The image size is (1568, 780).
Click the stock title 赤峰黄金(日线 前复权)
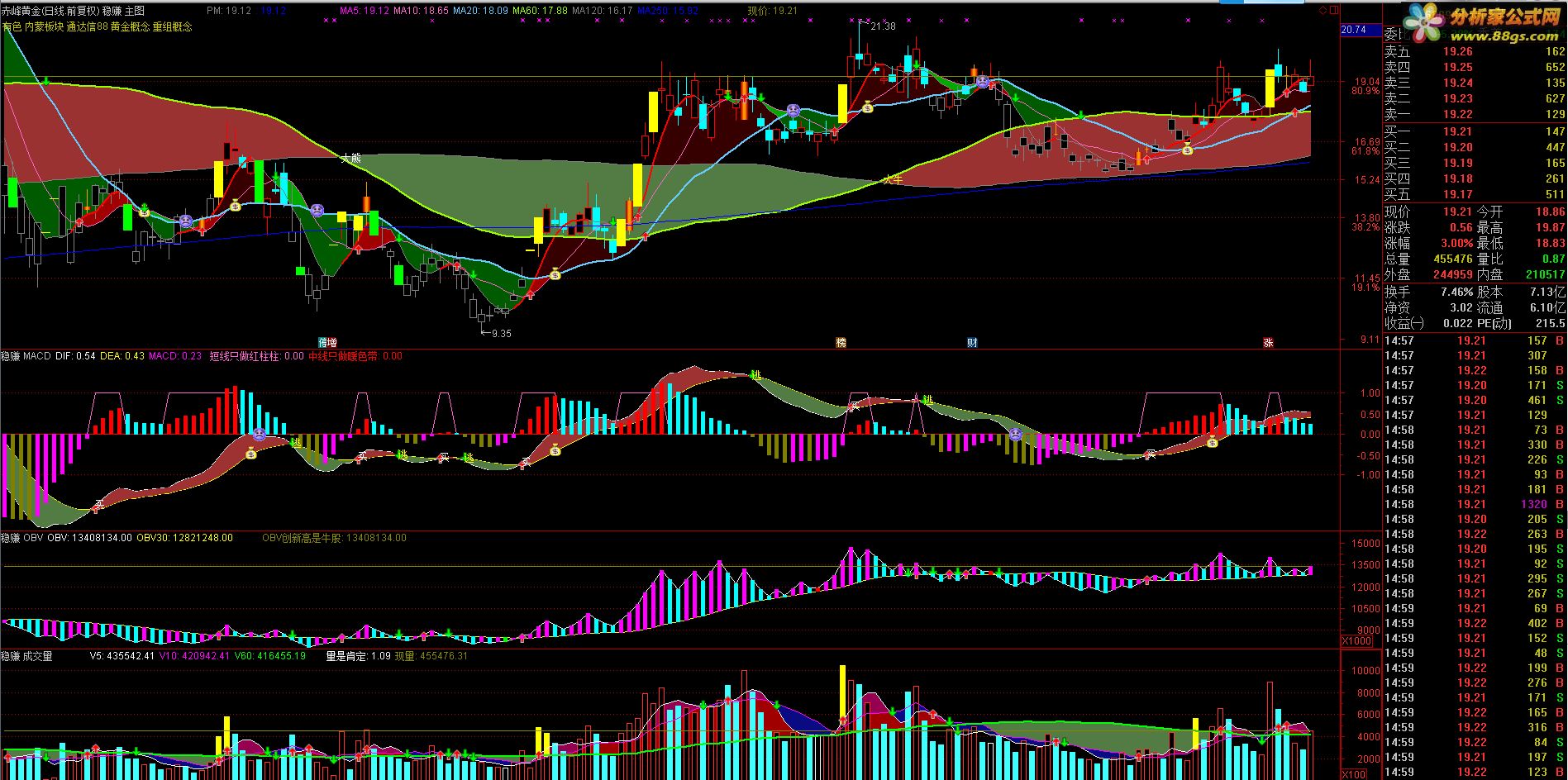[50, 11]
